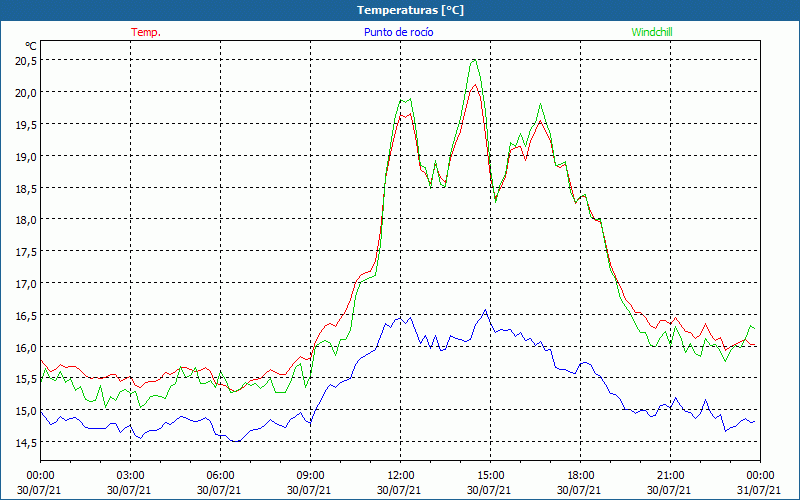Image resolution: width=800 pixels, height=500 pixels.
Task: Click the 19,0 y-axis value
Action: coord(26,157)
